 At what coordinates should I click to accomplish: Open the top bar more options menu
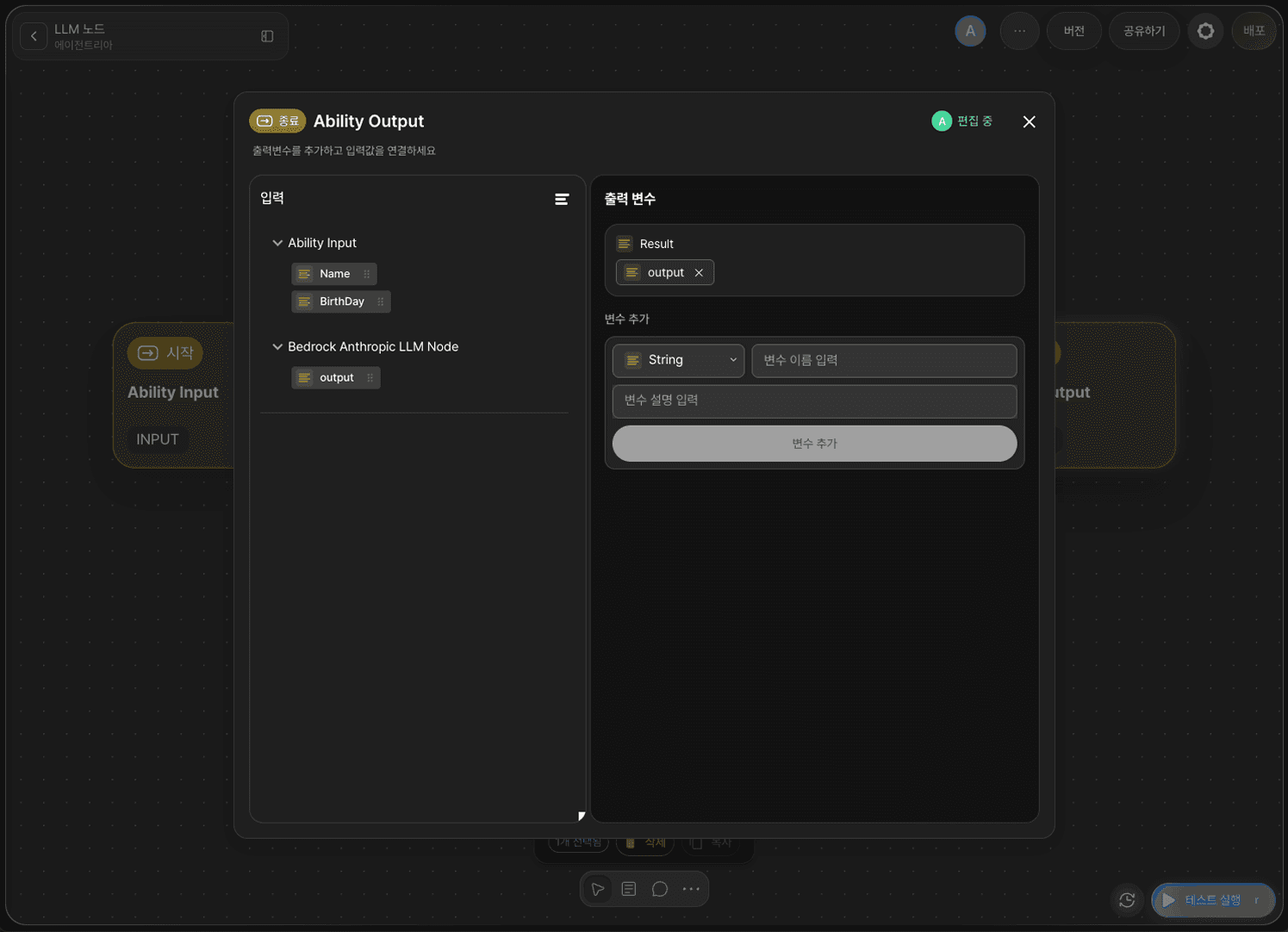point(1019,31)
